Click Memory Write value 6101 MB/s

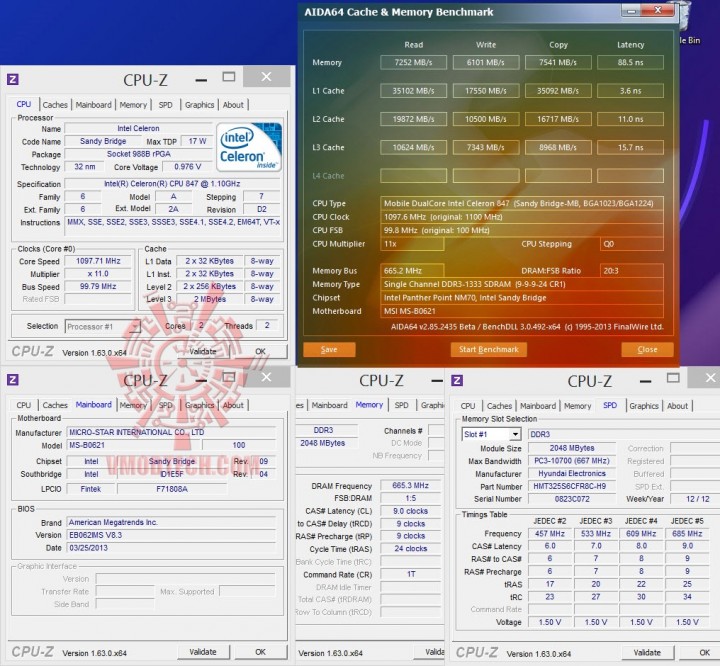[486, 62]
